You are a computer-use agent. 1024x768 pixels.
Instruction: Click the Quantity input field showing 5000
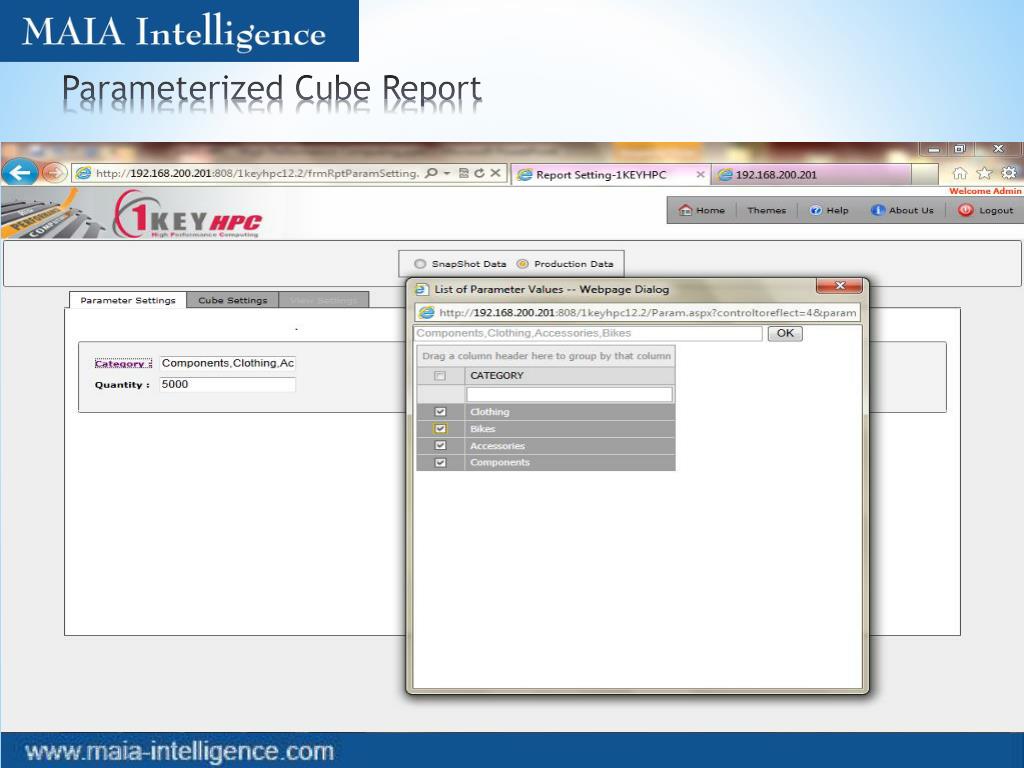[227, 385]
